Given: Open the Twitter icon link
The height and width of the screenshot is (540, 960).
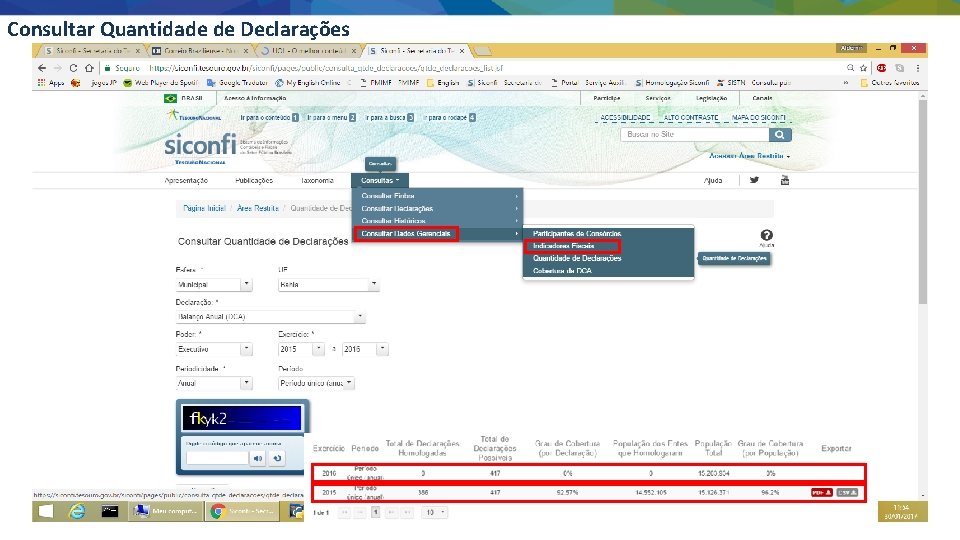Looking at the screenshot, I should pos(754,180).
